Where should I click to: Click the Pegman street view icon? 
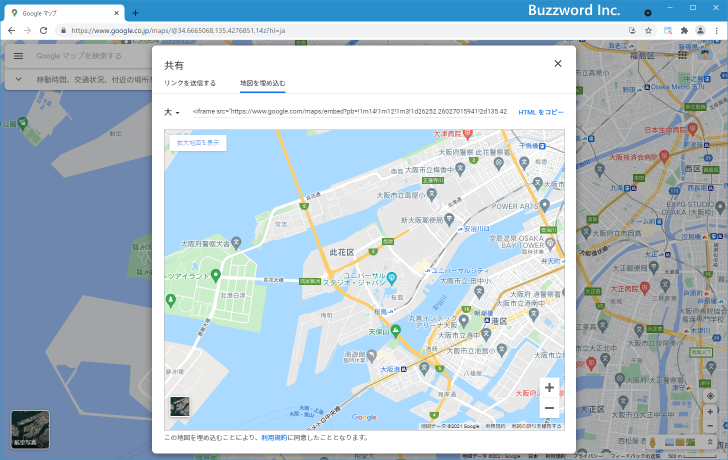pos(652,442)
